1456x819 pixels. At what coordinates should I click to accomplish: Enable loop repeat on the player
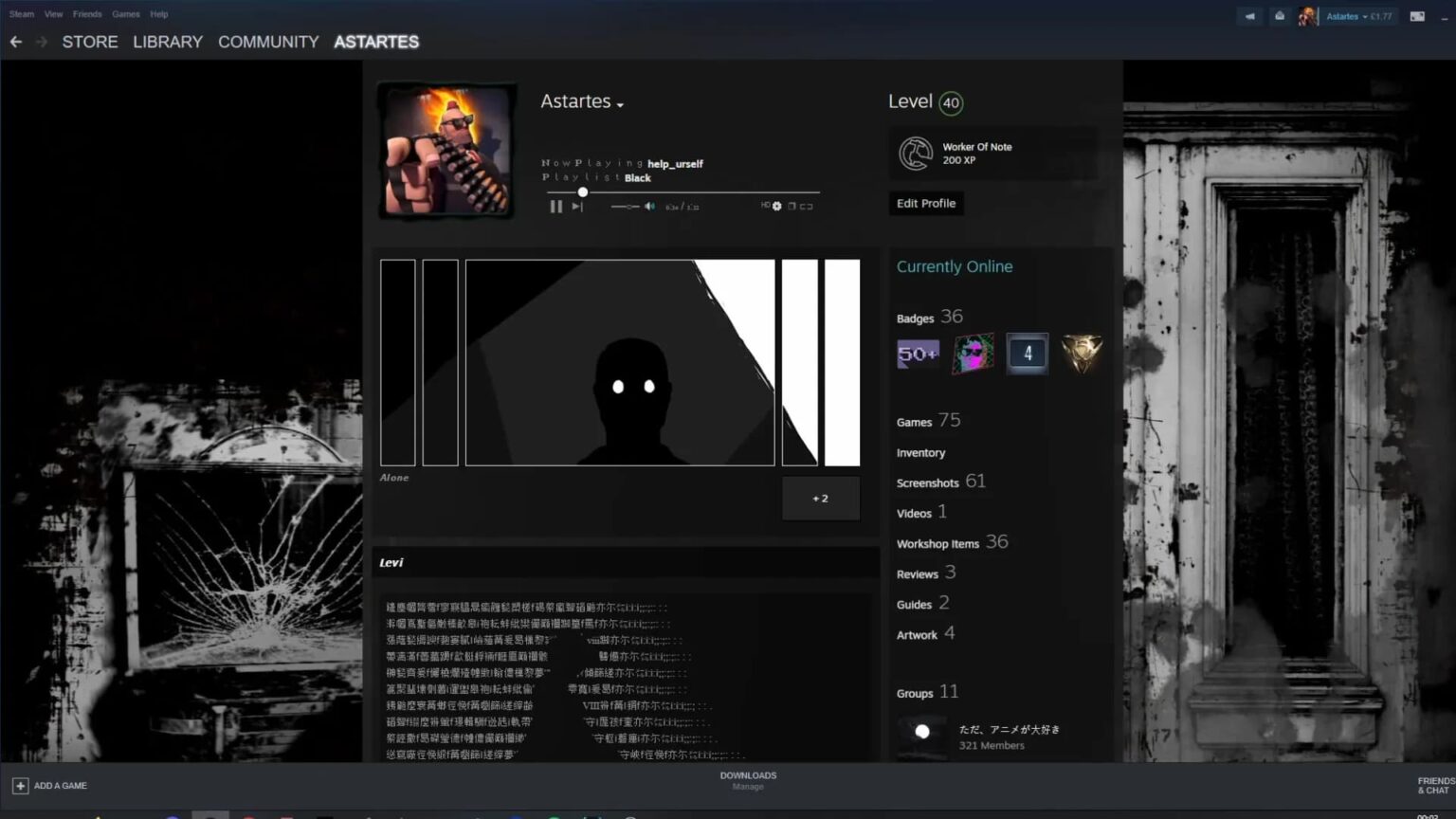[x=807, y=206]
